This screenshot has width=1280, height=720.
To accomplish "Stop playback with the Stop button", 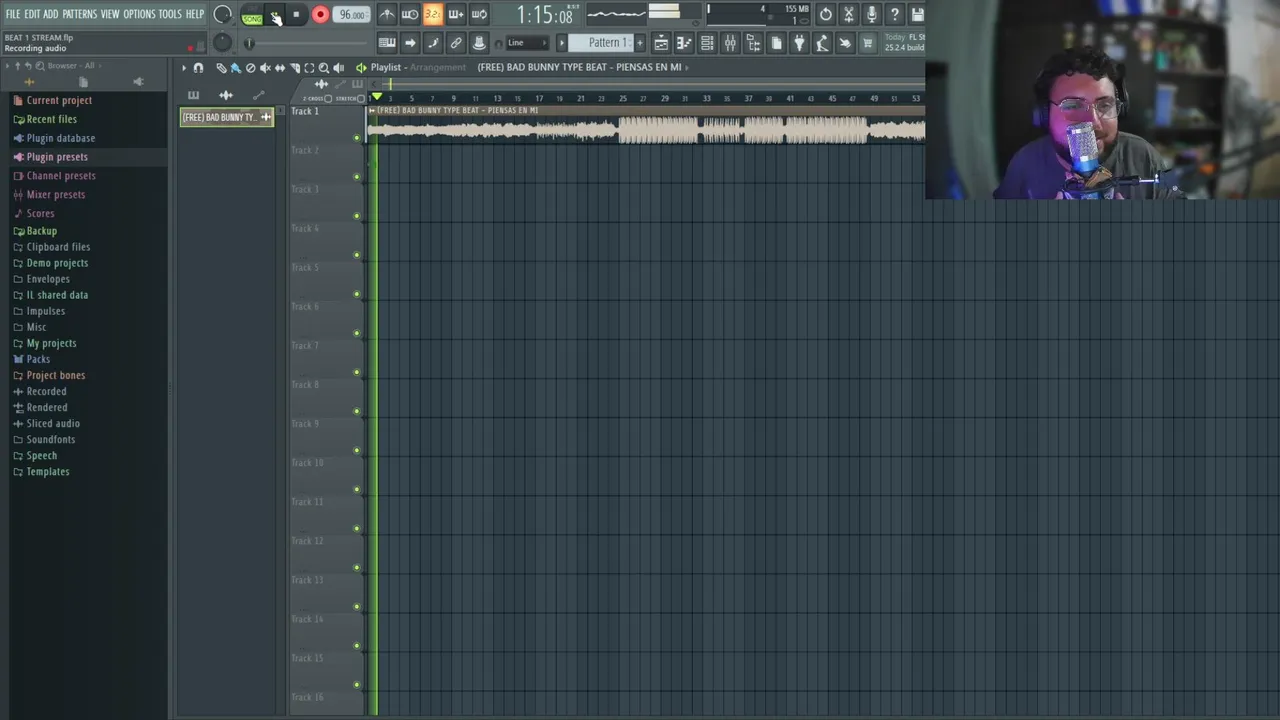I will [x=296, y=15].
